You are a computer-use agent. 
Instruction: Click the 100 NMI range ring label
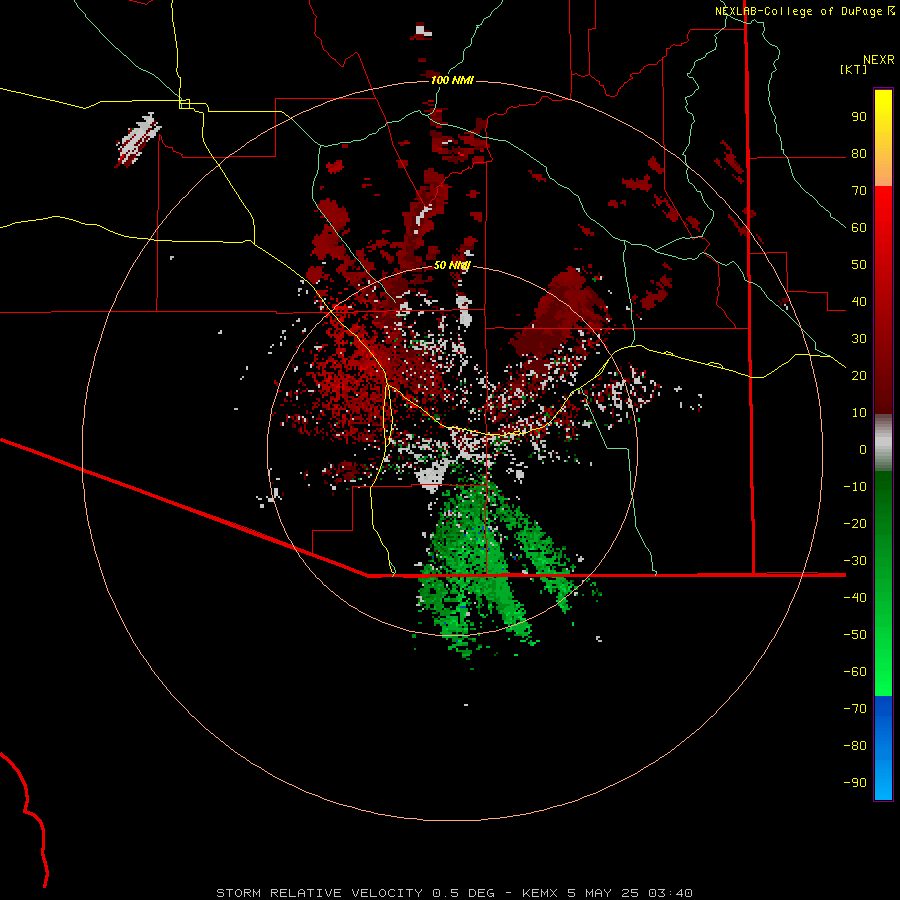(452, 80)
